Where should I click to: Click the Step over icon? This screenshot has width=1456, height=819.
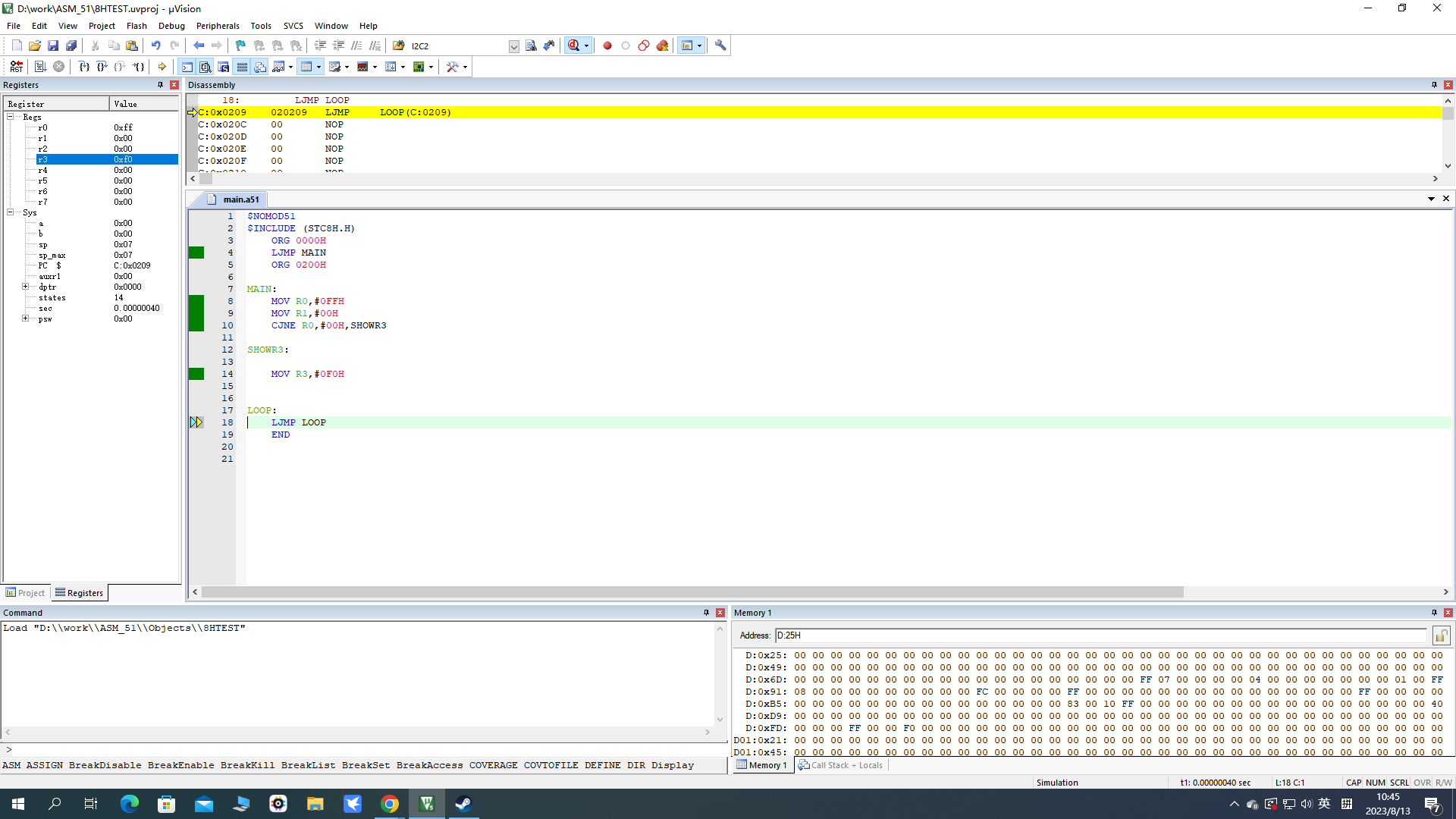tap(102, 67)
